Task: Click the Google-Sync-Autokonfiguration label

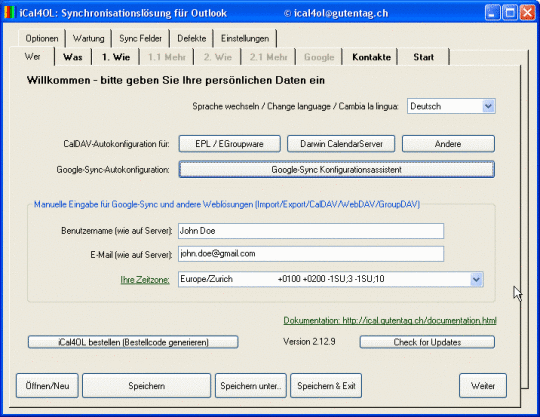Action: 113,170
